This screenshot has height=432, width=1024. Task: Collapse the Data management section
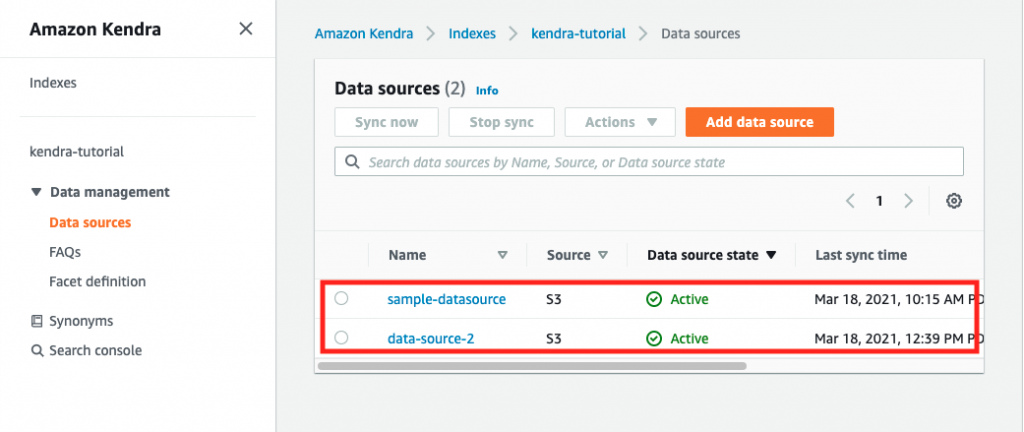coord(37,192)
